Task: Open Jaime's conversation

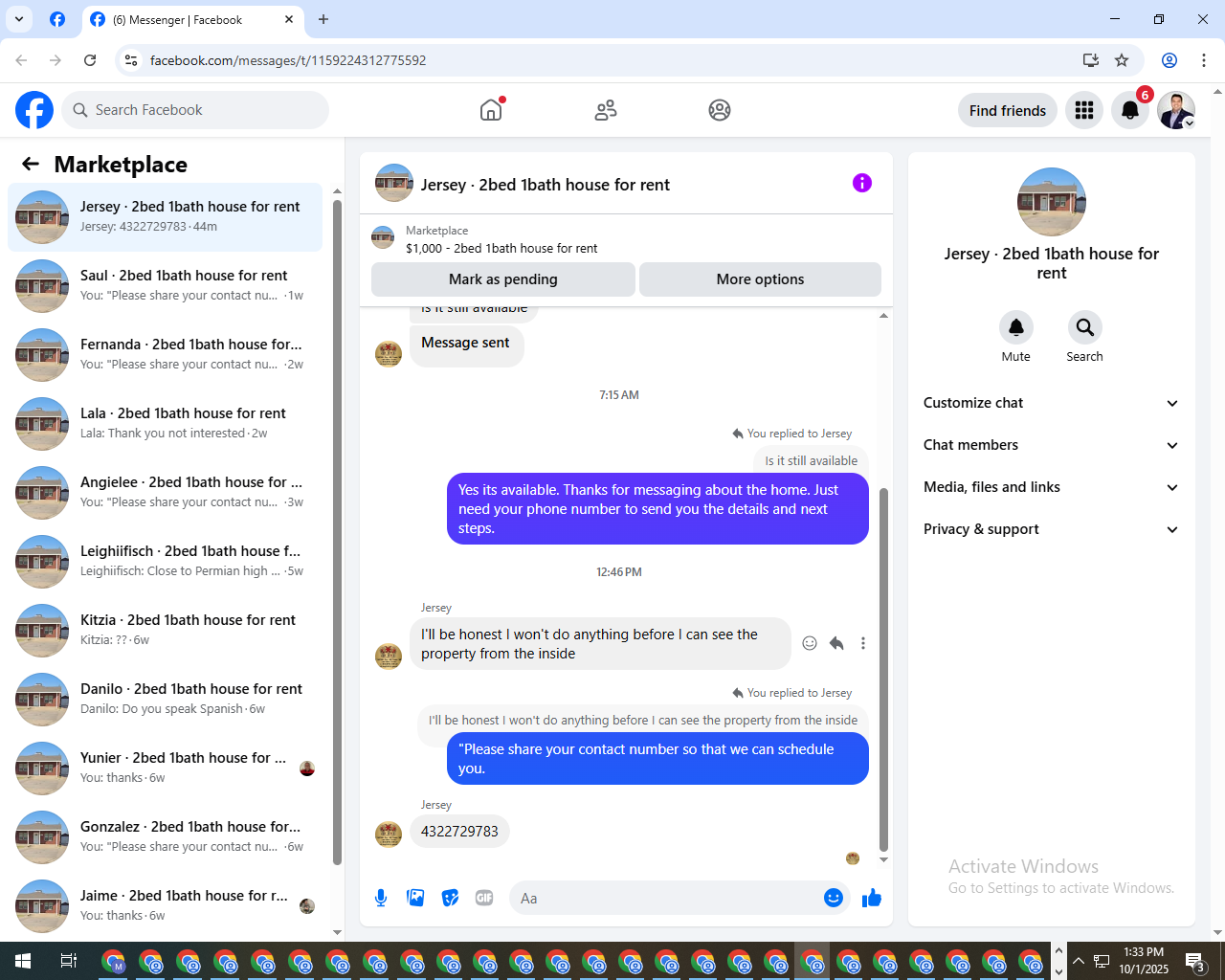Action: pos(165,906)
